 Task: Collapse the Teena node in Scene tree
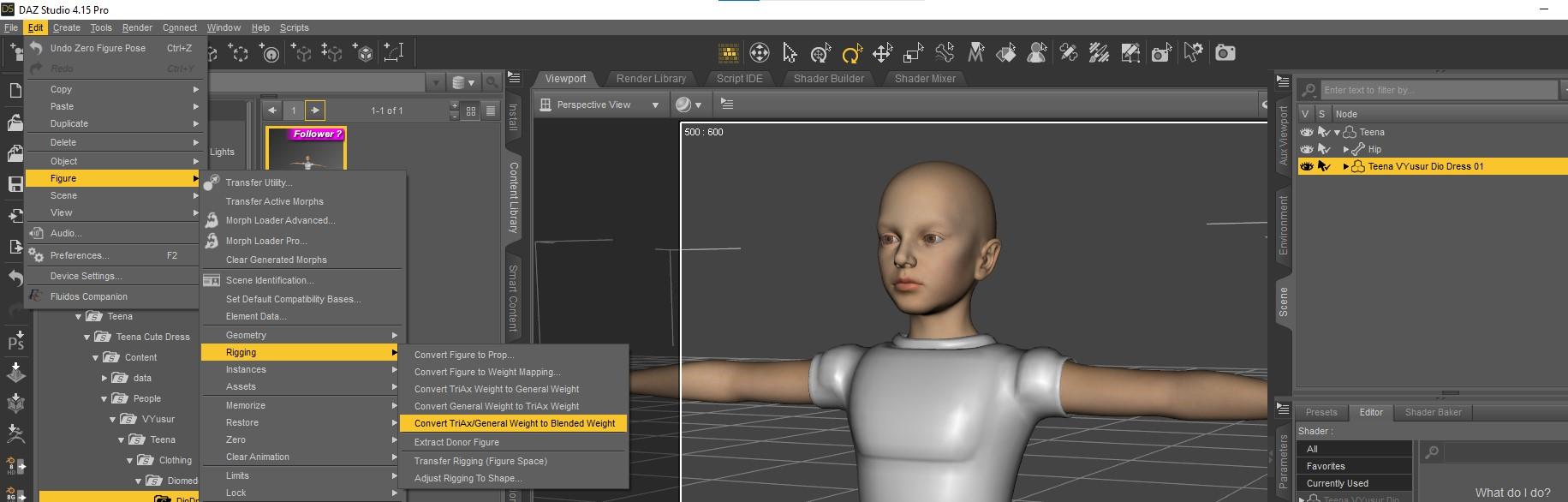coord(1337,133)
